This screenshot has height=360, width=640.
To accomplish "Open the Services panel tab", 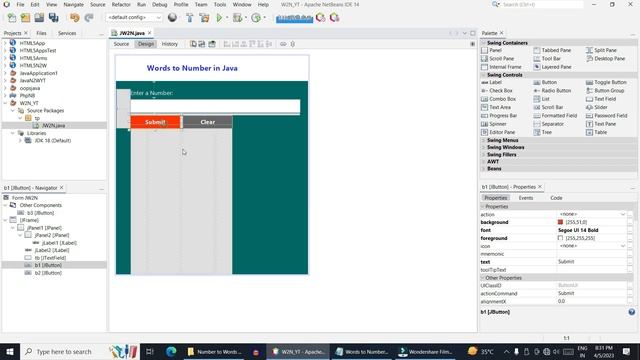I will point(67,33).
